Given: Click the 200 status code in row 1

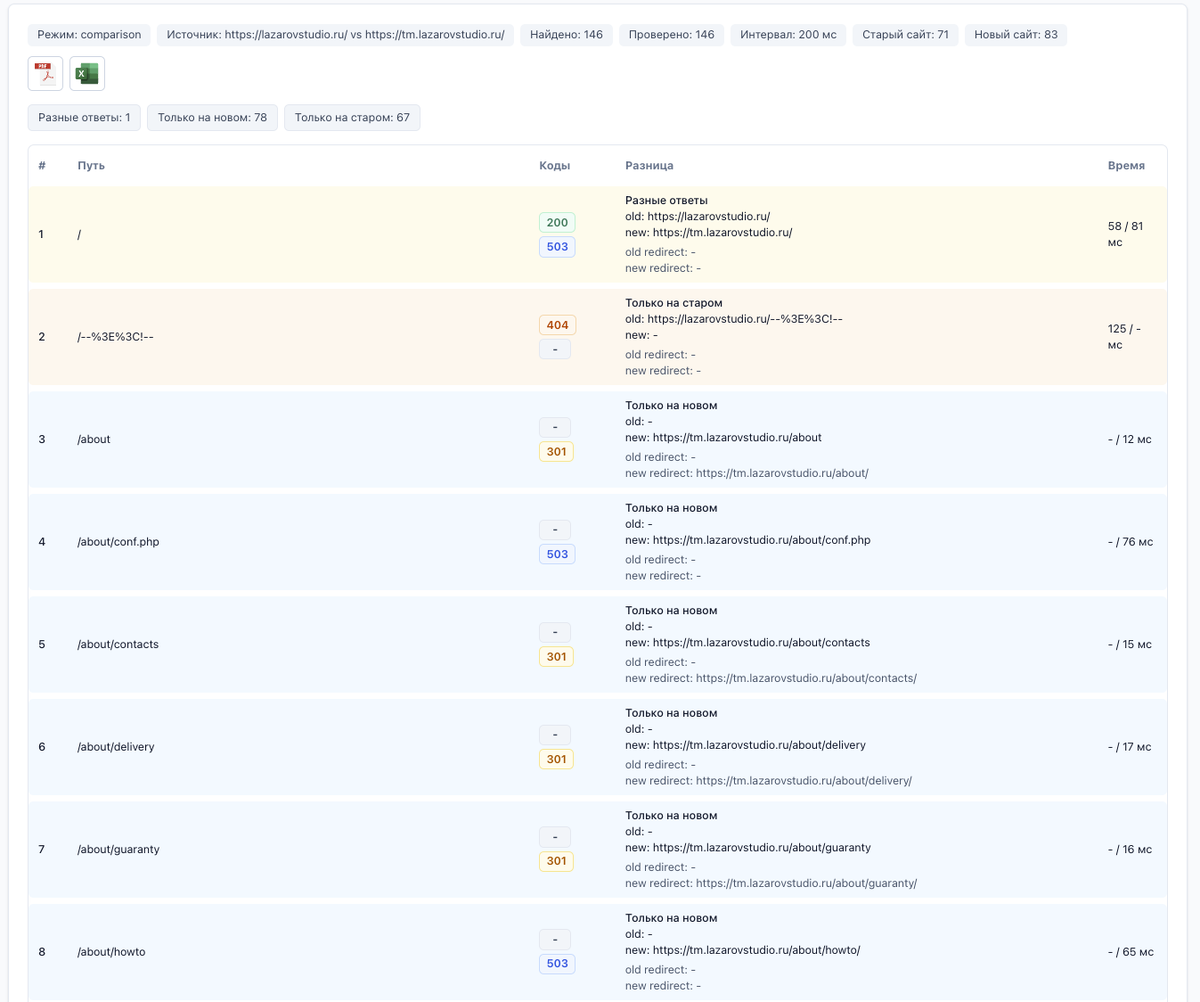Looking at the screenshot, I should tap(557, 222).
